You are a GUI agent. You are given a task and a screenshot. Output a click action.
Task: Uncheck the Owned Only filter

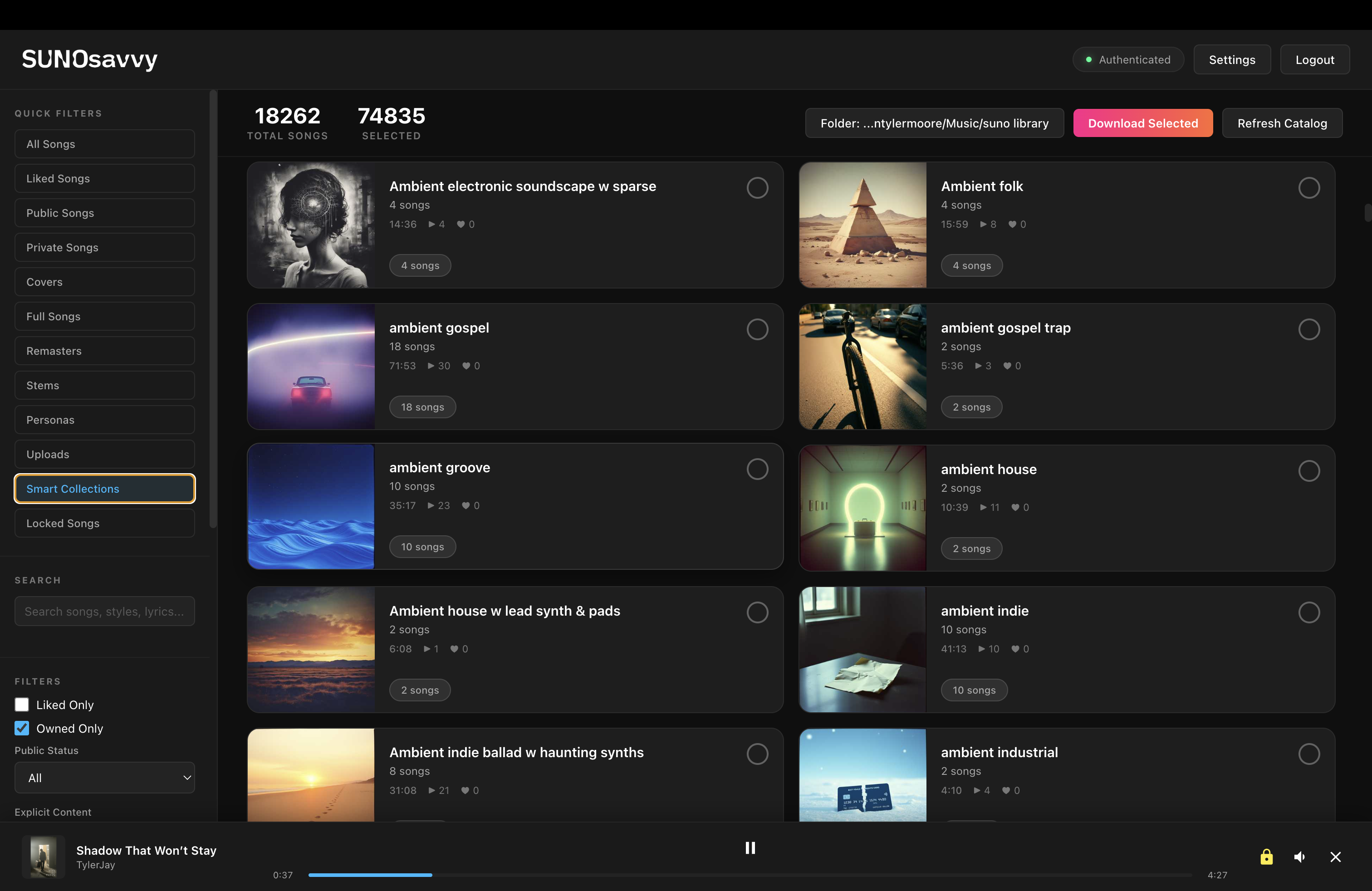pyautogui.click(x=22, y=729)
